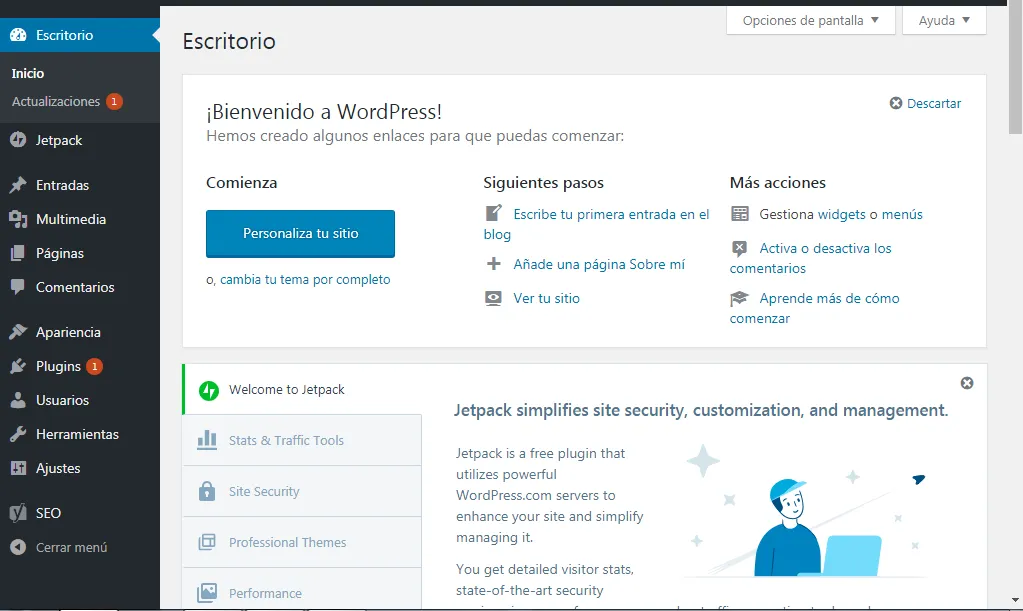1023x611 pixels.
Task: Click the Descartar circled X icon
Action: pos(896,103)
